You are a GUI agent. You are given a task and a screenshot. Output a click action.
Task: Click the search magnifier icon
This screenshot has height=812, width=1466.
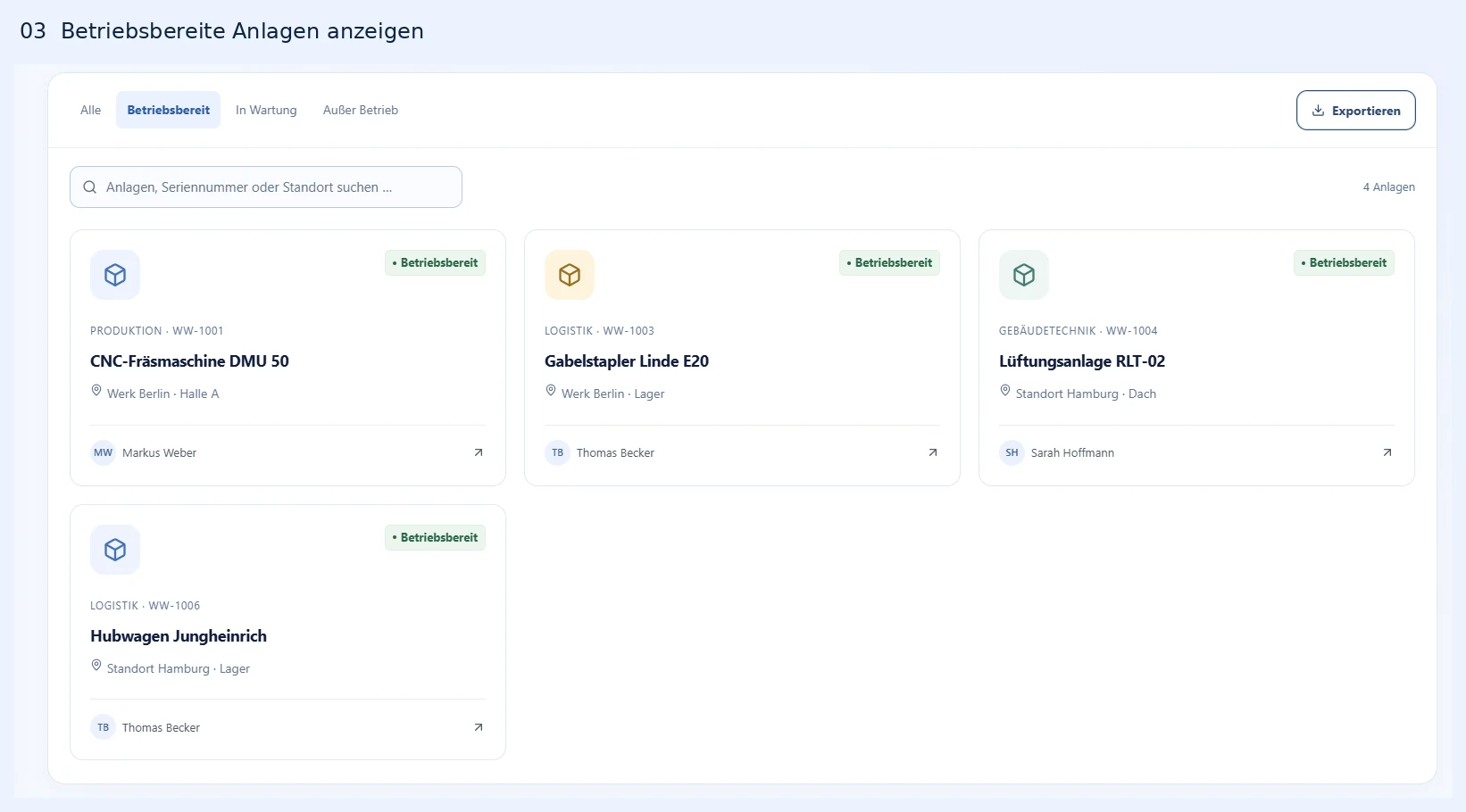[x=90, y=187]
